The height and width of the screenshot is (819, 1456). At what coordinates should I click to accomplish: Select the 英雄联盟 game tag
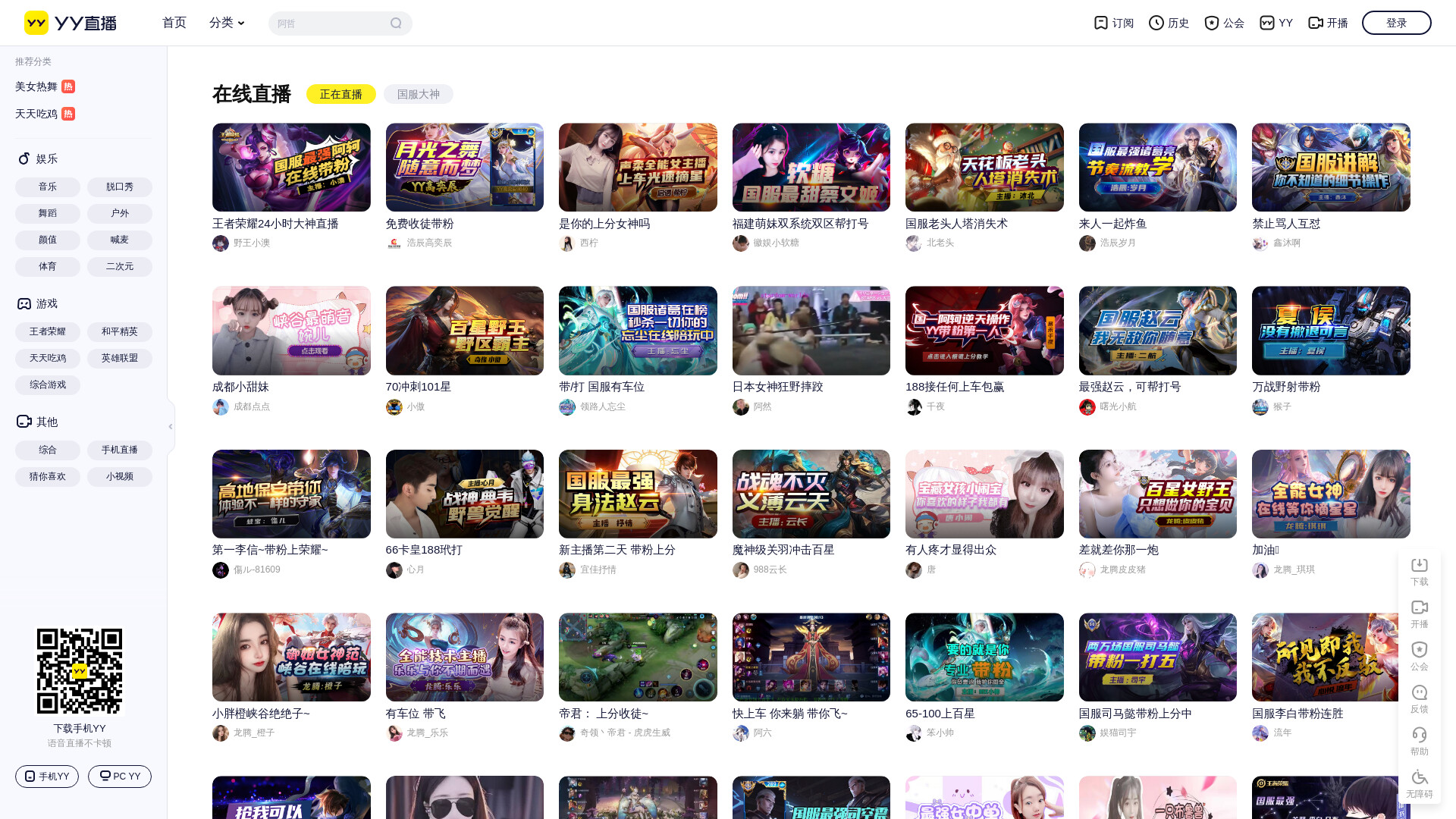tap(120, 359)
